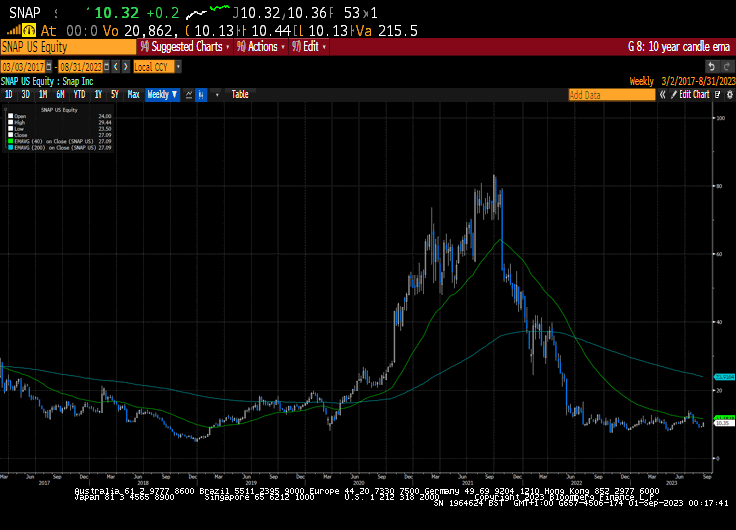Viewport: 736px width, 530px height.
Task: Click the Add Data input field
Action: click(612, 95)
